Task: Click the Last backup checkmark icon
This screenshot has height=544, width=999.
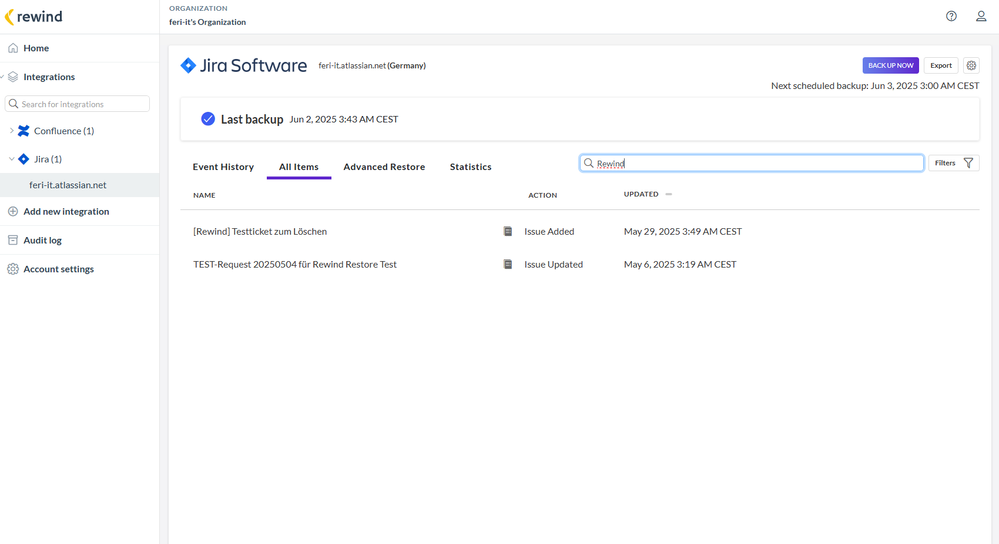Action: [208, 119]
